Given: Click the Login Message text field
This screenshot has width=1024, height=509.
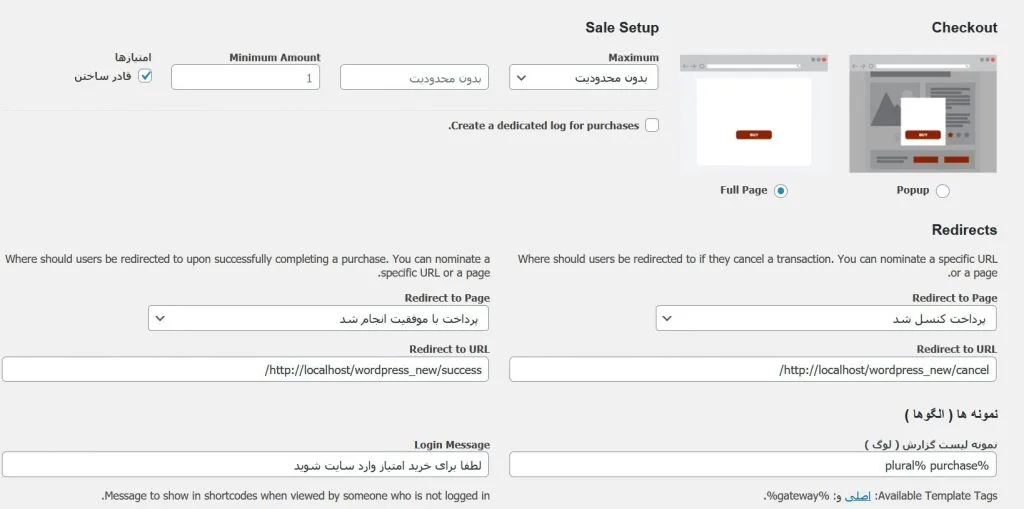Looking at the screenshot, I should [246, 465].
